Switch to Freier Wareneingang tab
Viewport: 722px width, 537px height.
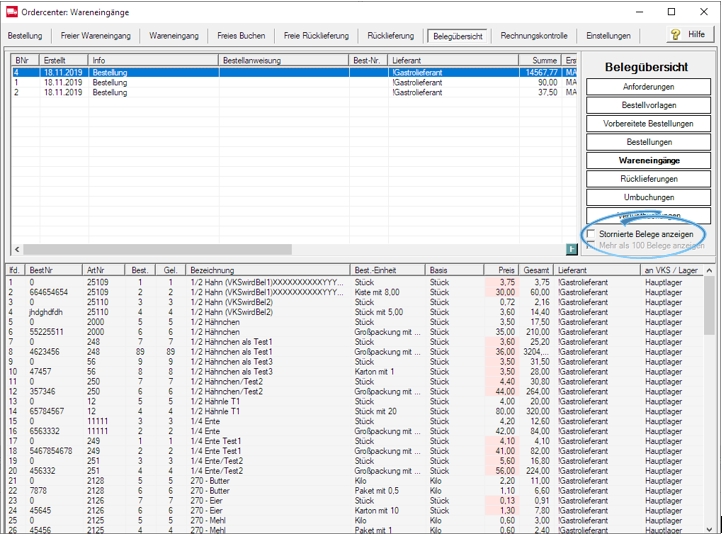click(96, 35)
